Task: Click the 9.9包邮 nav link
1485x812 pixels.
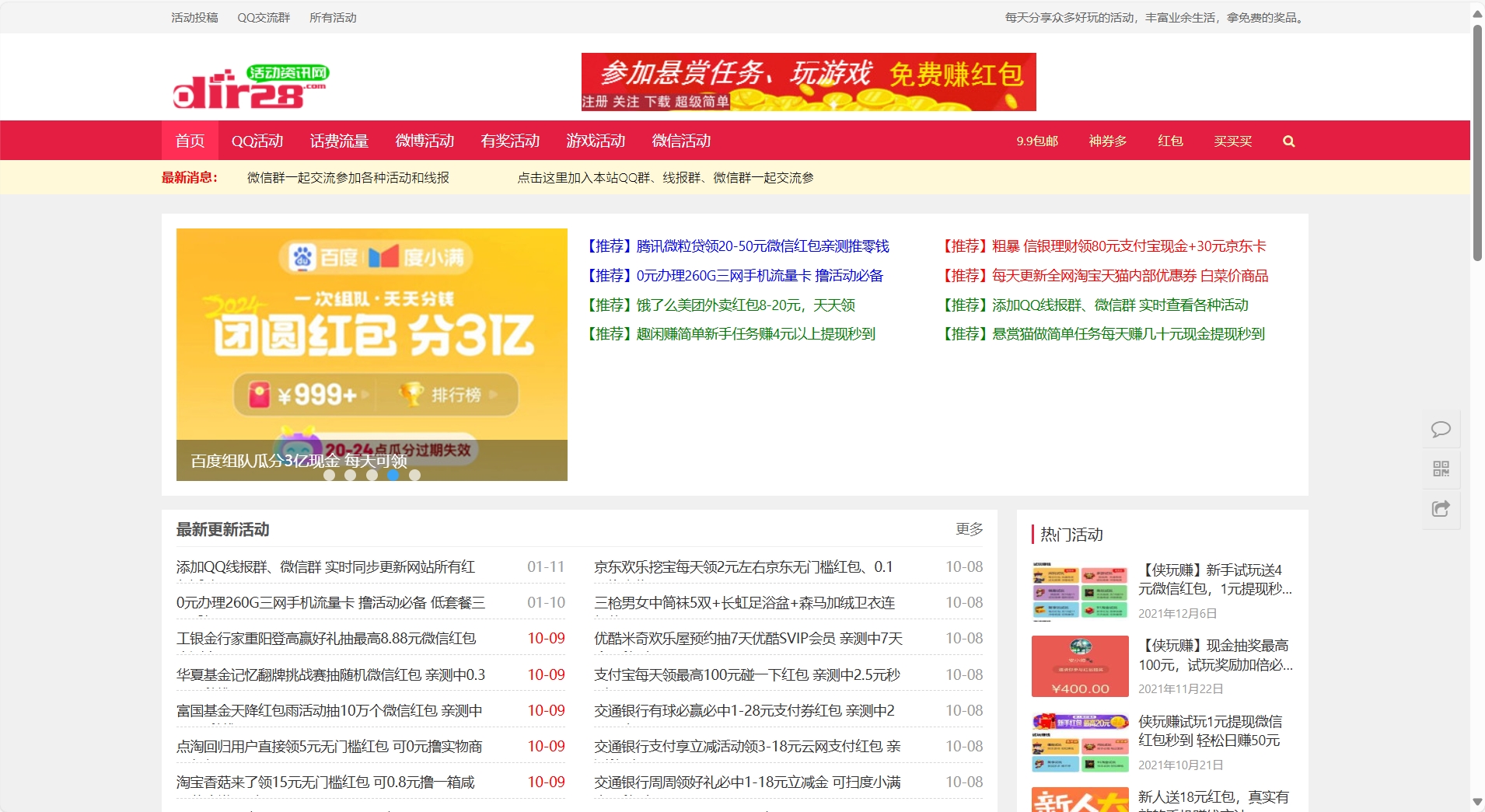Action: (x=1037, y=141)
